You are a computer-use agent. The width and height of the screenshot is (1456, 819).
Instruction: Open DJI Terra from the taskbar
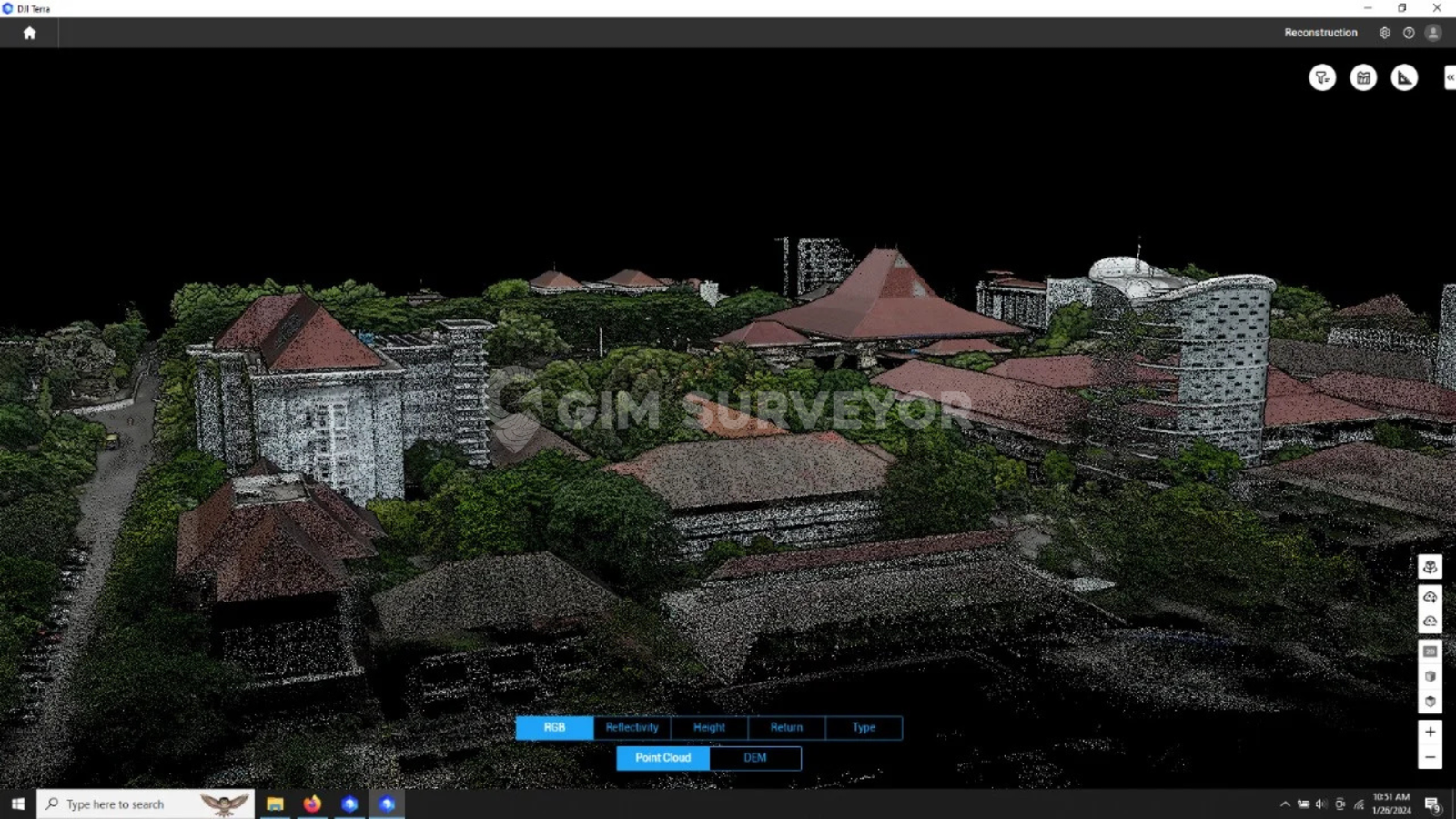point(386,804)
